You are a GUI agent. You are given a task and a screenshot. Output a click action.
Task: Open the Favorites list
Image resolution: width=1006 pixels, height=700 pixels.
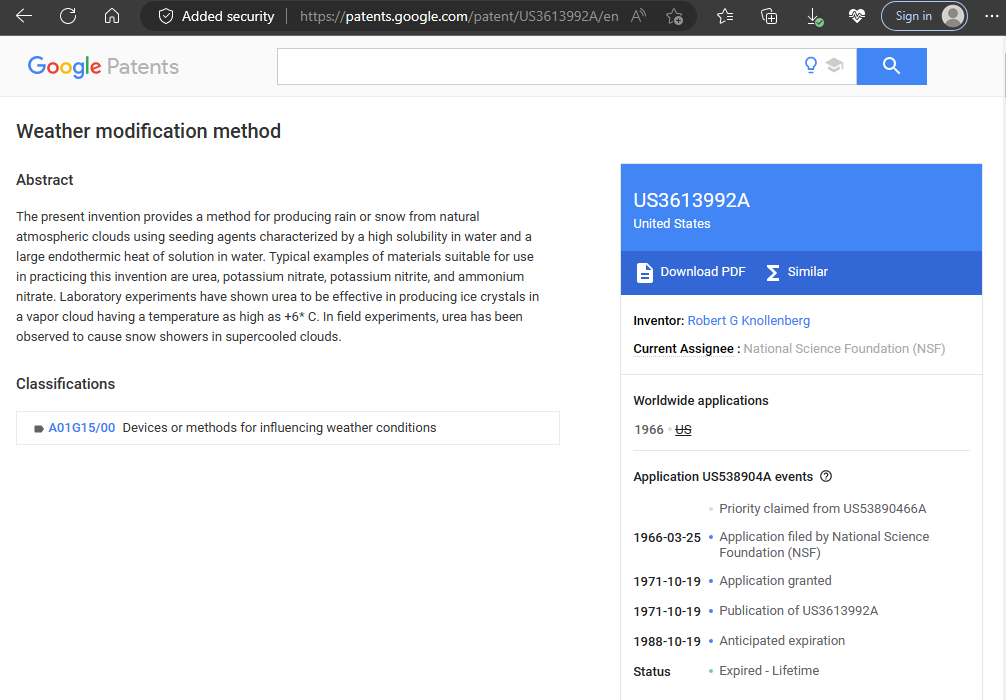(725, 16)
